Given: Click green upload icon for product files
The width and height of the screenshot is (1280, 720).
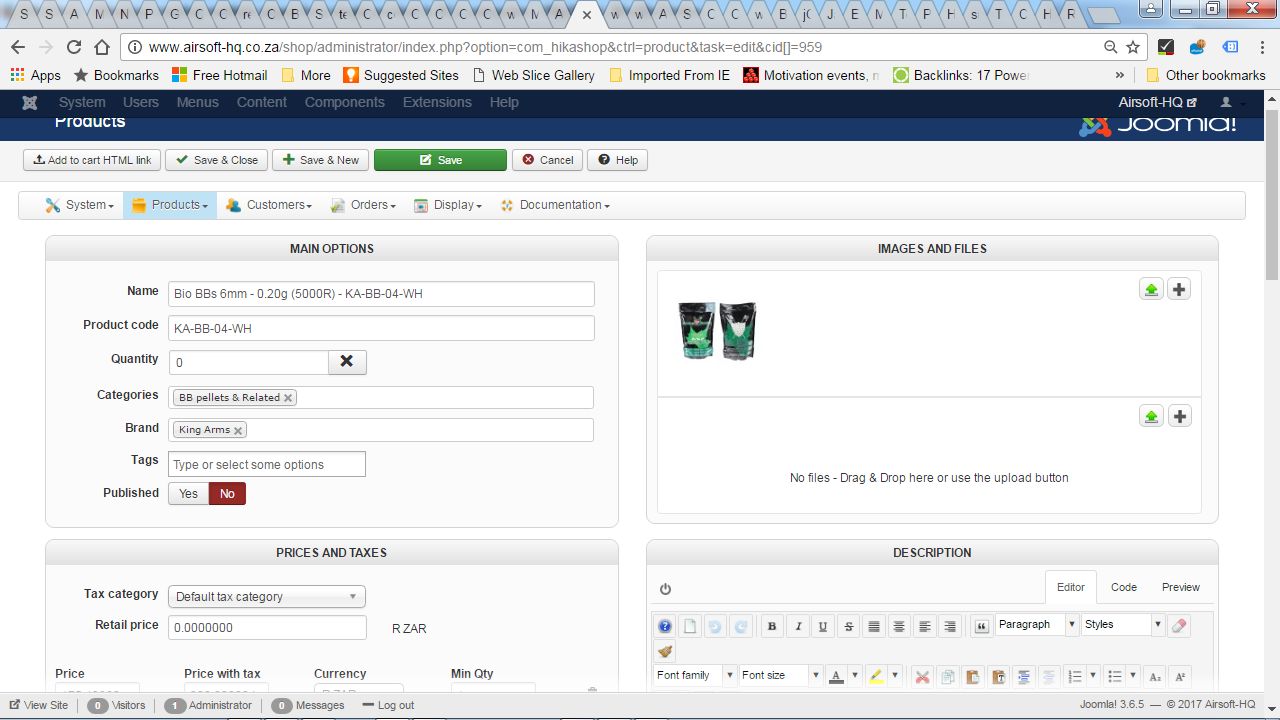Looking at the screenshot, I should click(1152, 416).
